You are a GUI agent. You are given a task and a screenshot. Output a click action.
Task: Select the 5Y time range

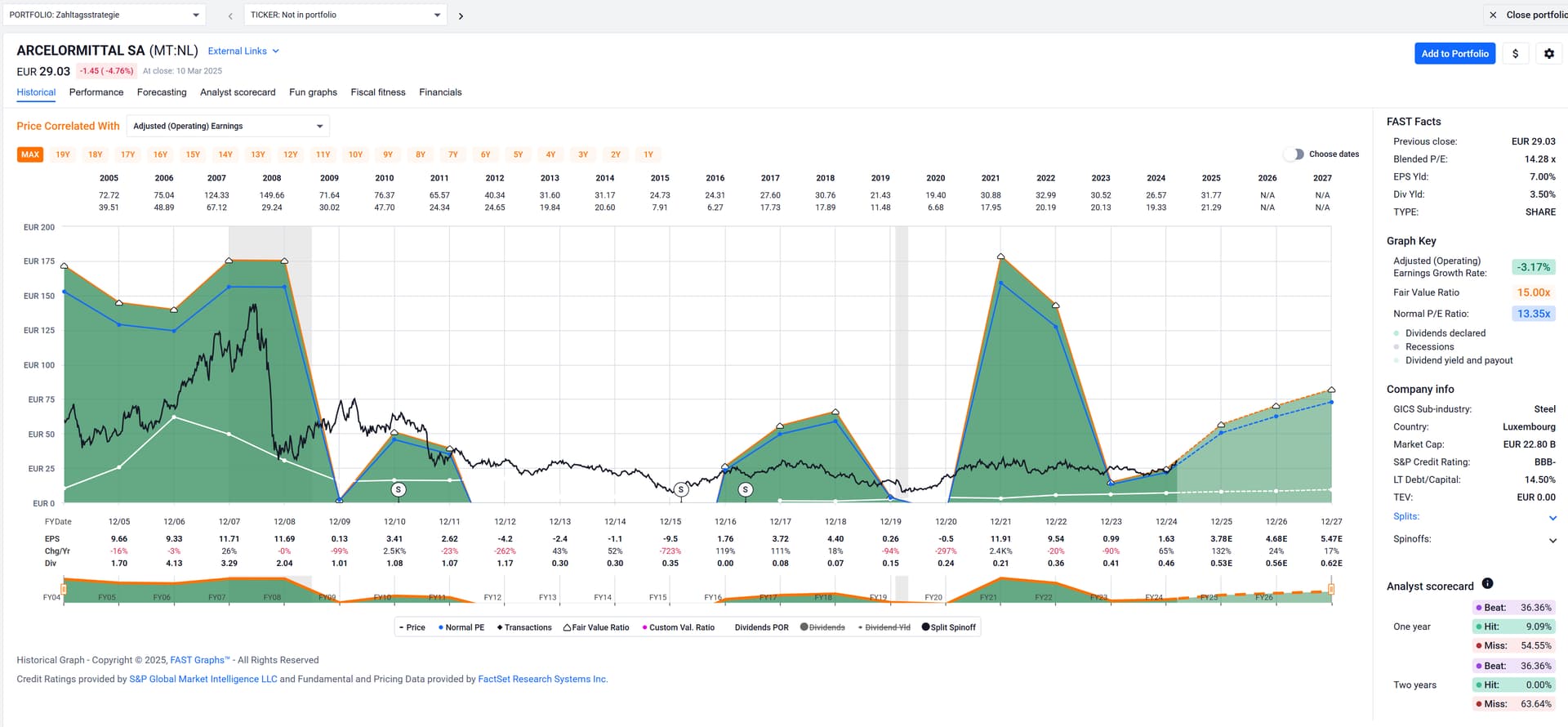click(x=518, y=154)
